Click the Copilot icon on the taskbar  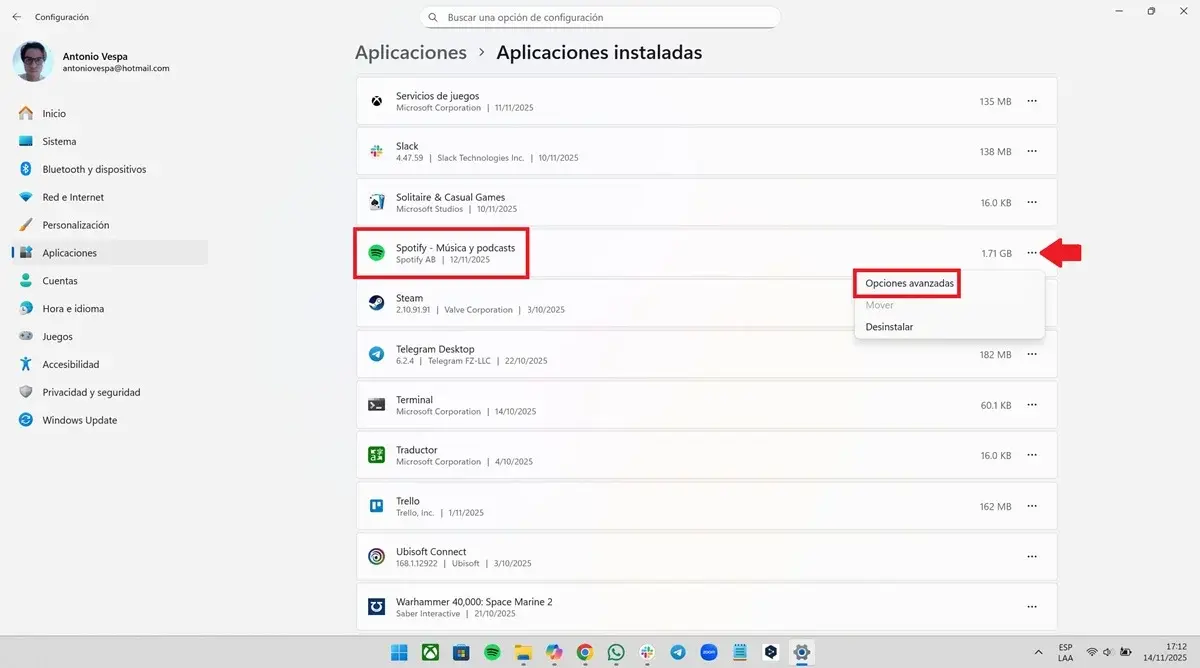[x=553, y=652]
